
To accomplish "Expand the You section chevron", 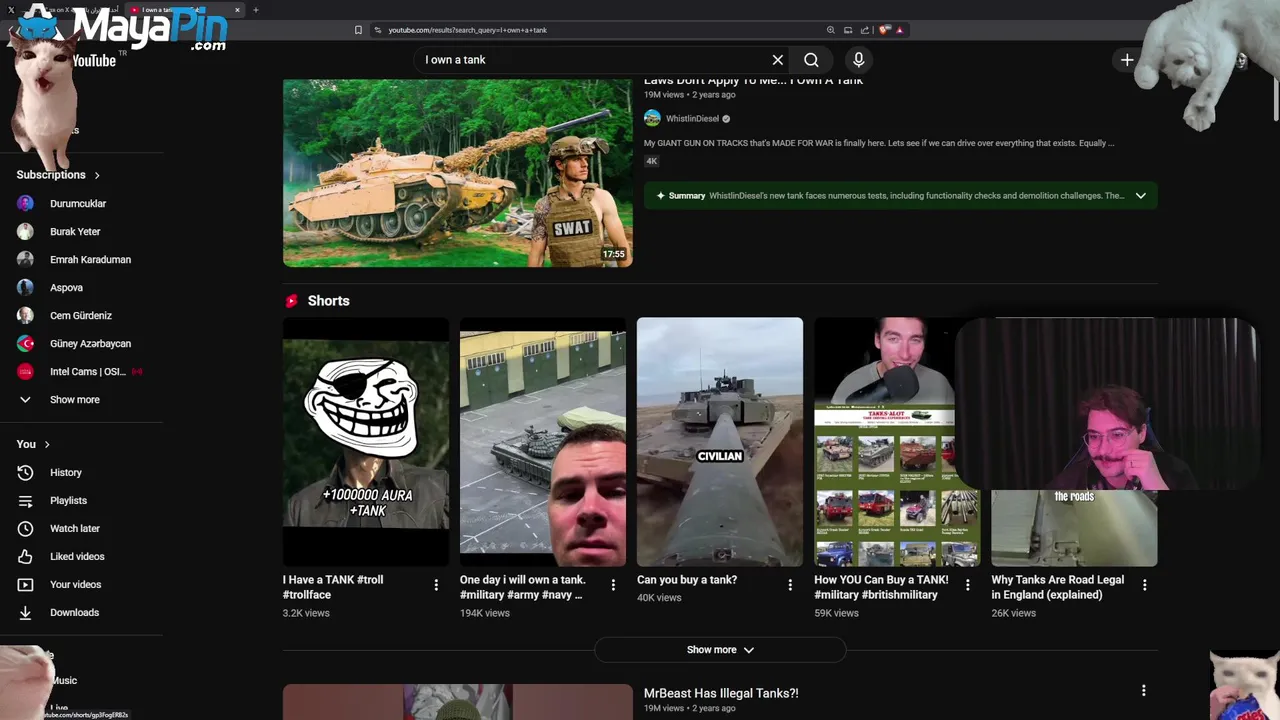I will (47, 444).
